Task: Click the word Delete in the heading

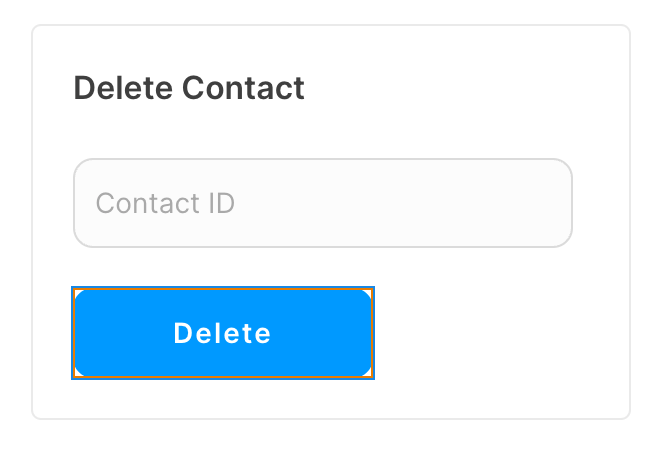Action: click(123, 88)
